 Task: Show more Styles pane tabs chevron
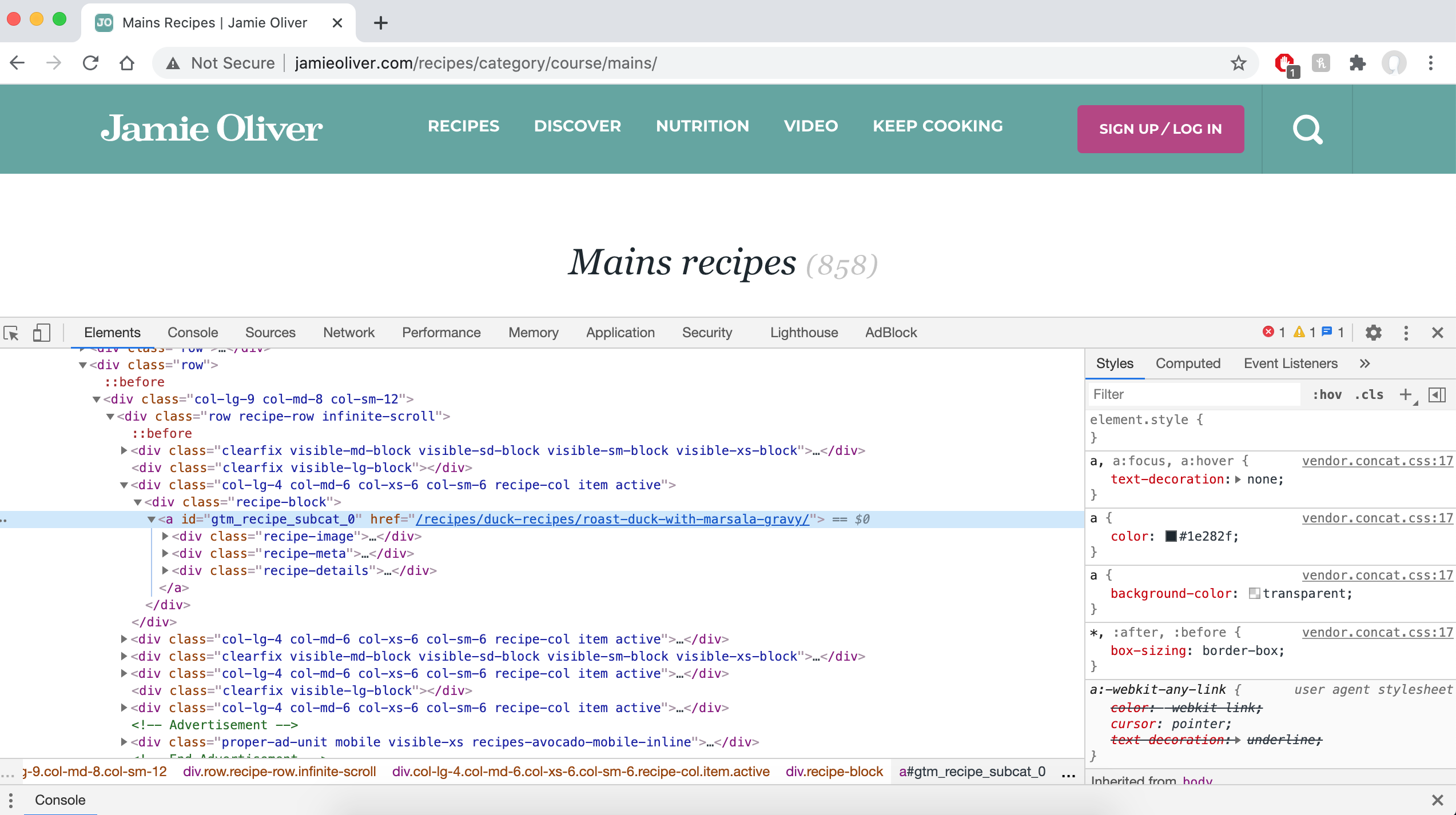1365,363
